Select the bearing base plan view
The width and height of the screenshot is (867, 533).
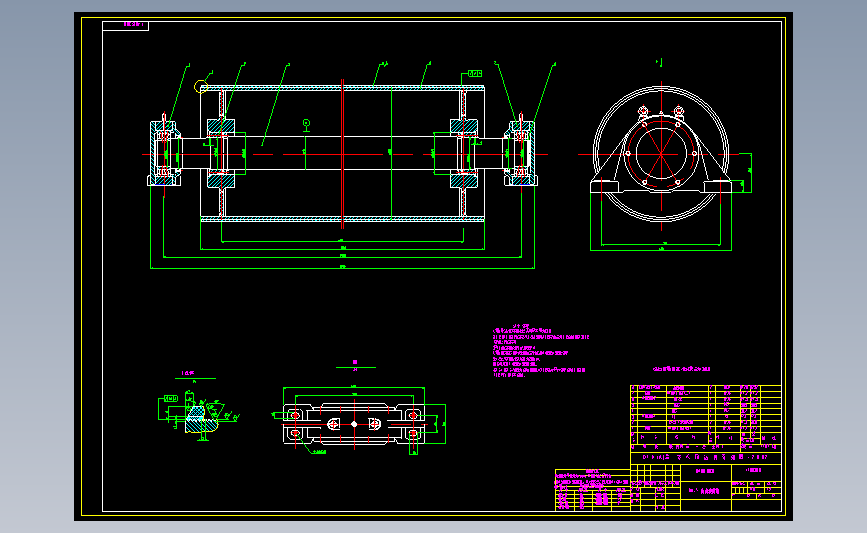354,424
